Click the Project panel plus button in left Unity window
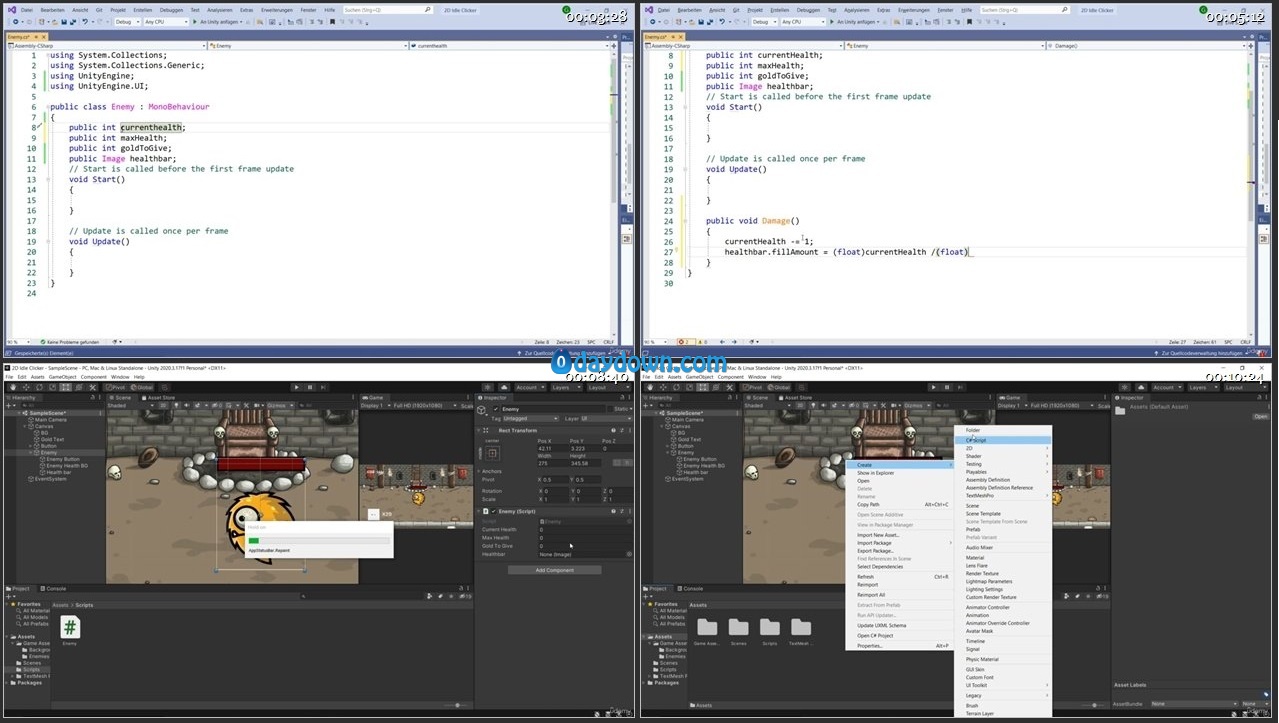 pyautogui.click(x=10, y=596)
